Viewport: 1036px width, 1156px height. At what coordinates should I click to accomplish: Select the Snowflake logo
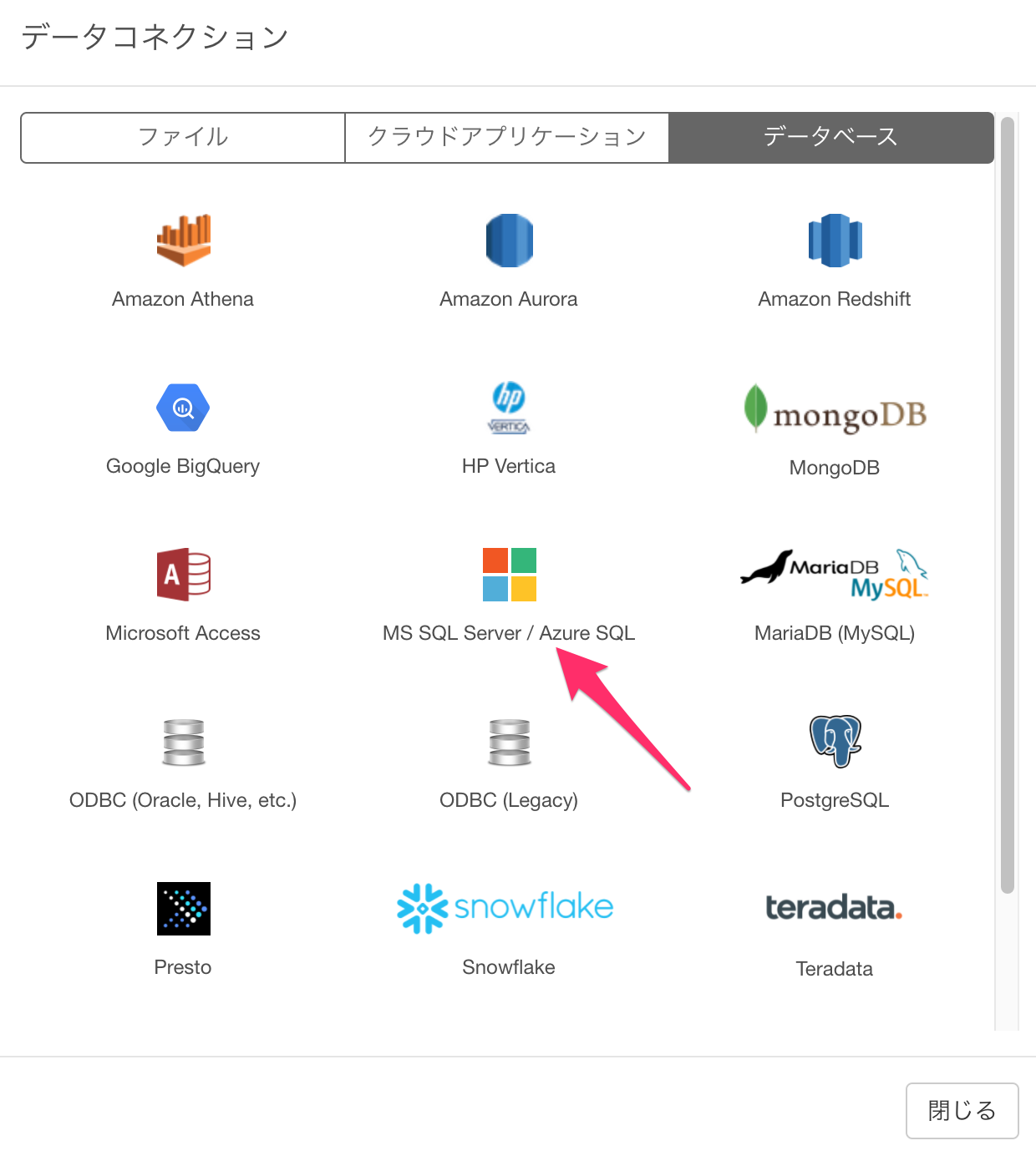point(505,908)
